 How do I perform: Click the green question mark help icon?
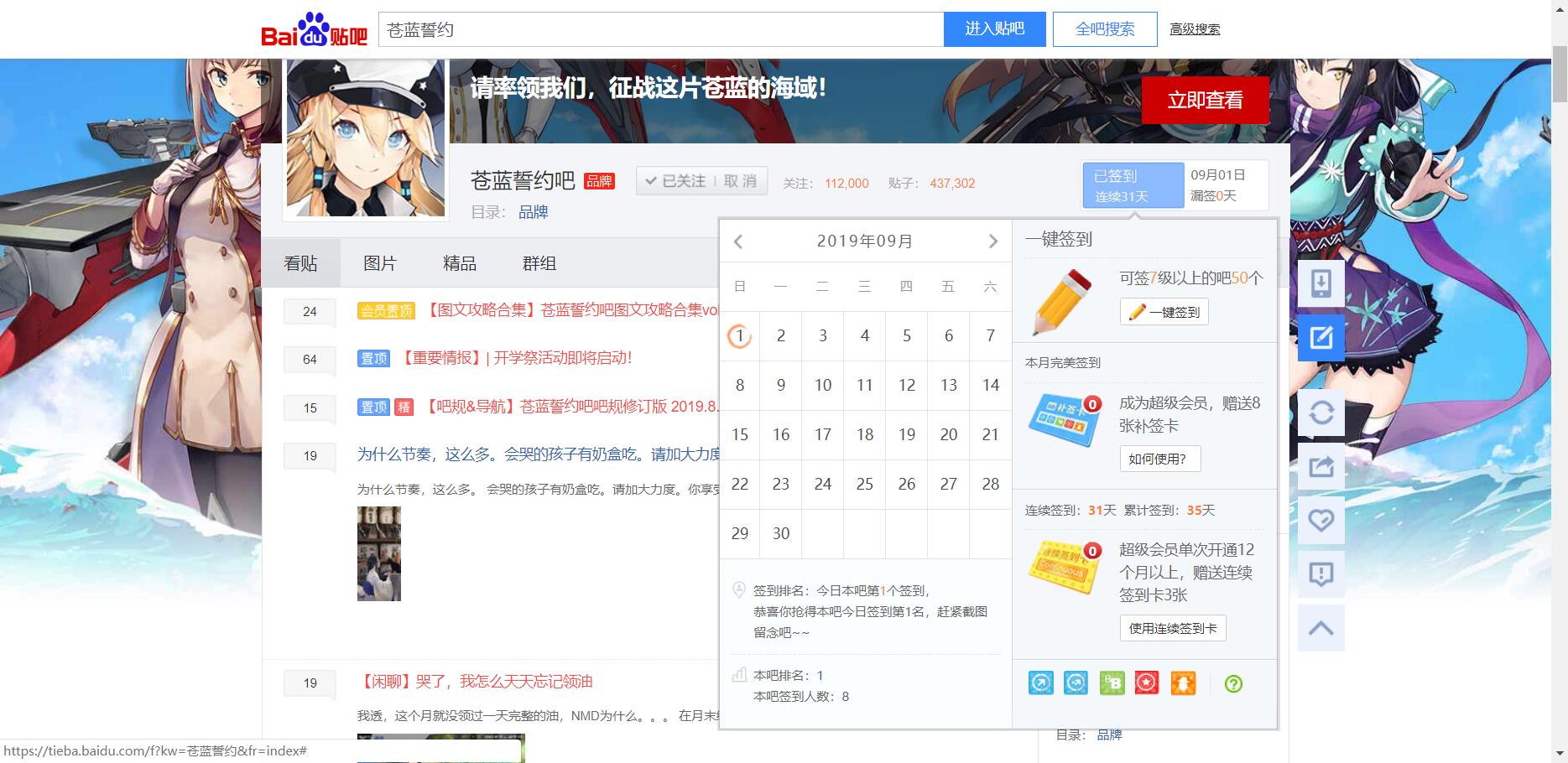[1233, 684]
